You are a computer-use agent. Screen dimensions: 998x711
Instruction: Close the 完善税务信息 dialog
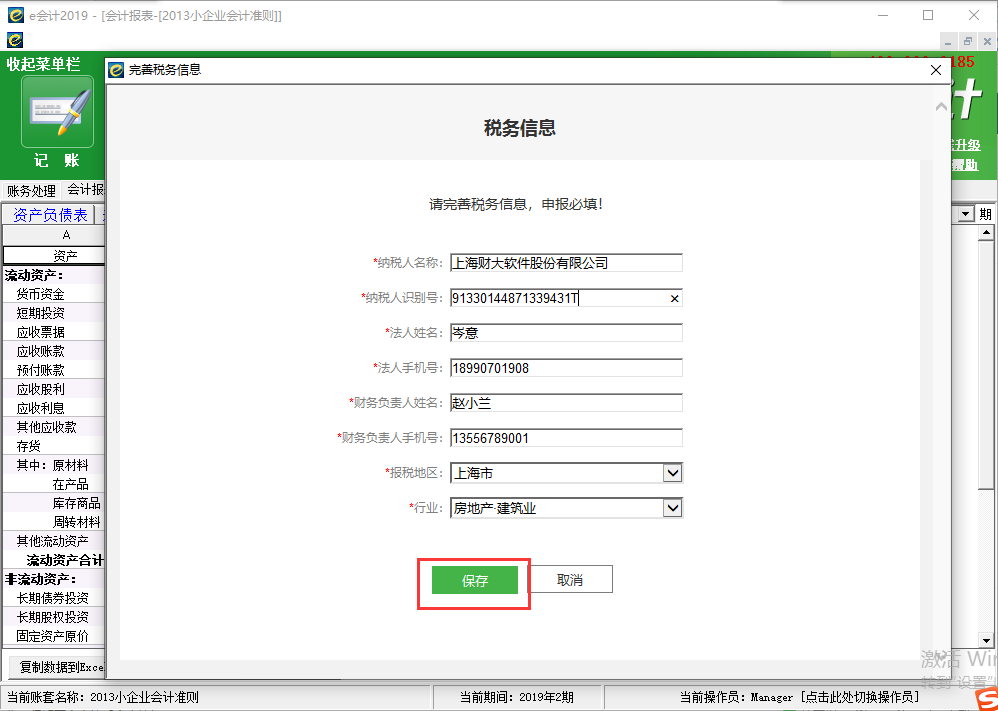tap(936, 70)
